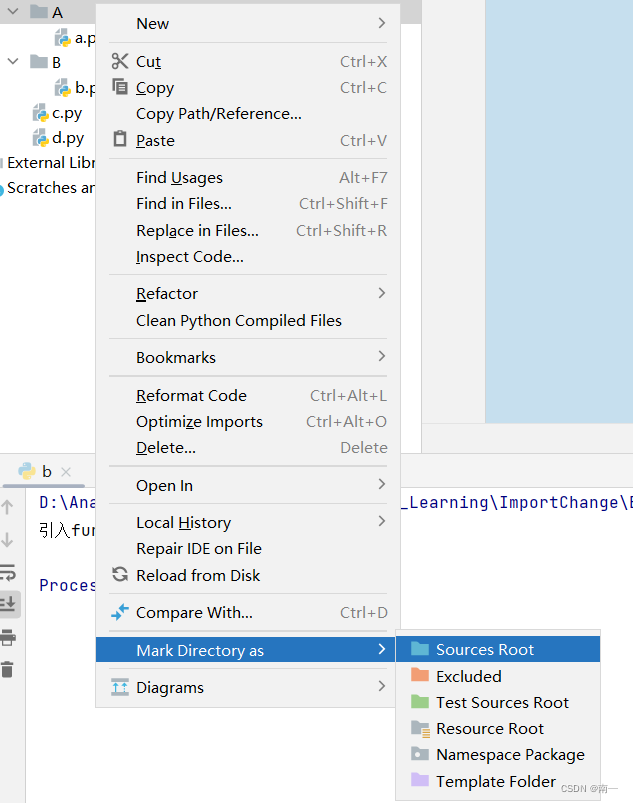633x803 pixels.
Task: Select Replace in Files... menu entry
Action: 248,230
